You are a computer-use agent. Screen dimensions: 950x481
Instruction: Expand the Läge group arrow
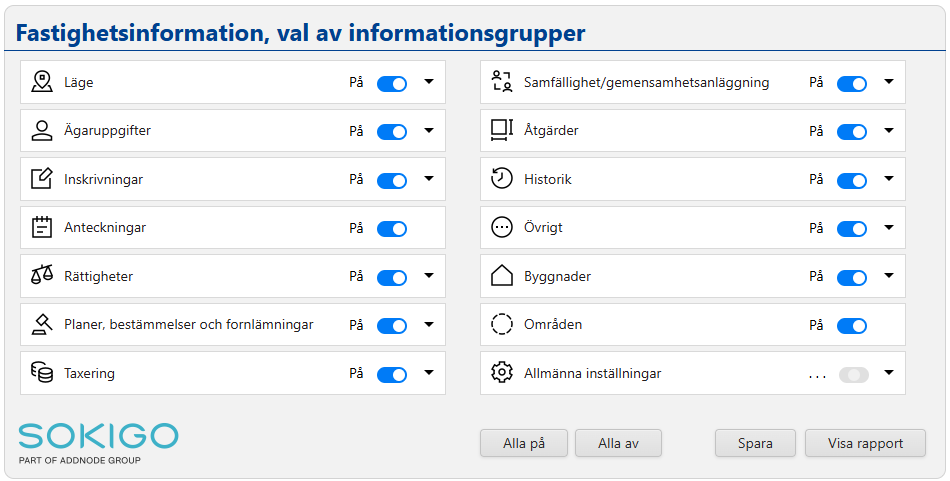[x=429, y=82]
